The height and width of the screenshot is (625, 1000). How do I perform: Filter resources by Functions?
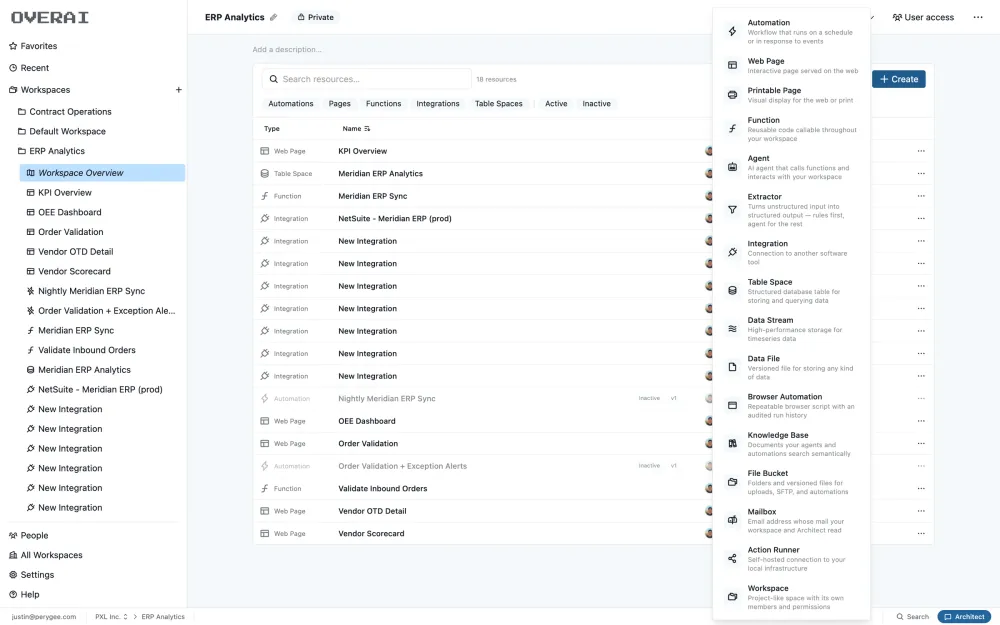pyautogui.click(x=383, y=103)
